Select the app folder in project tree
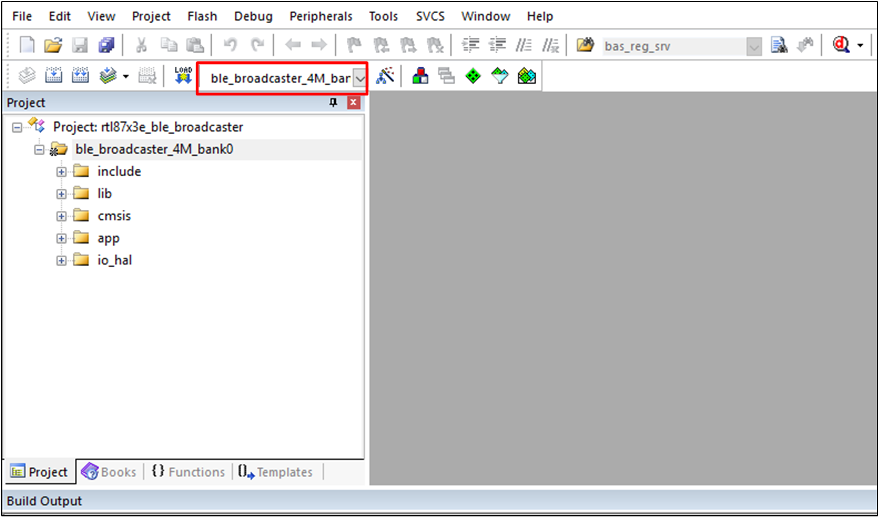Viewport: 879px width, 517px height. click(x=108, y=238)
